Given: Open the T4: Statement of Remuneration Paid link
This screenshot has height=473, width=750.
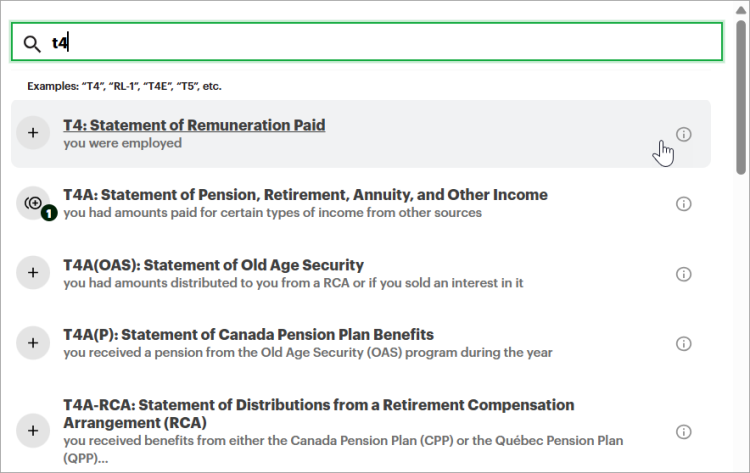Looking at the screenshot, I should point(194,125).
